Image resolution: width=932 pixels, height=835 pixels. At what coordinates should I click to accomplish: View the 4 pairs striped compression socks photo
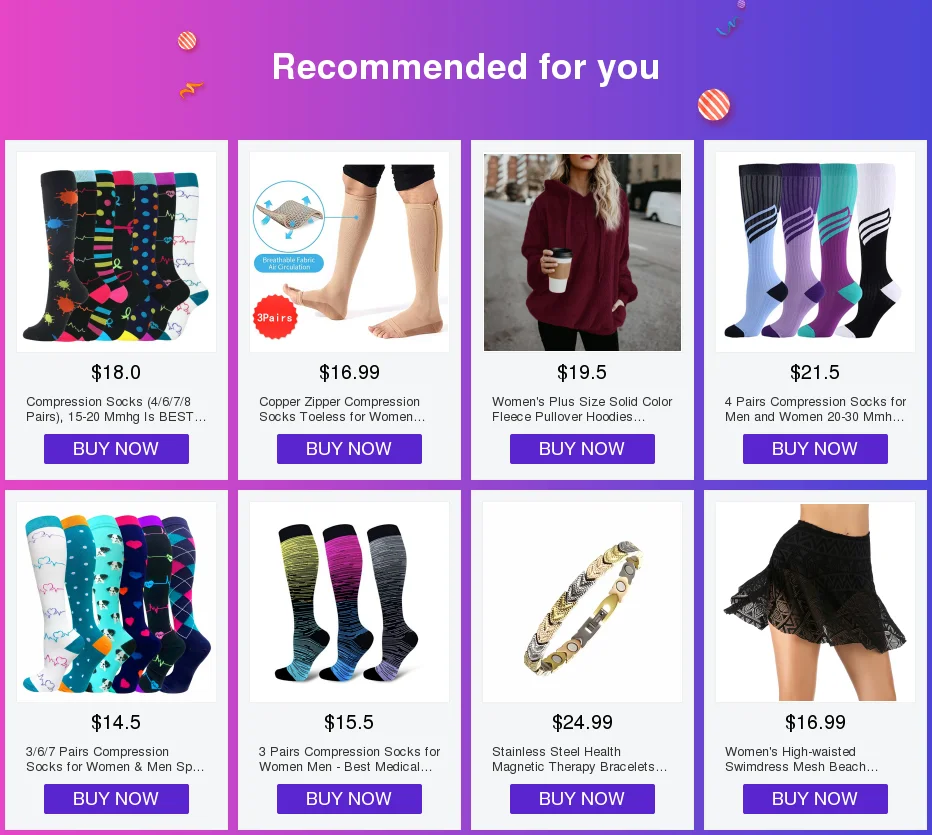click(x=816, y=252)
